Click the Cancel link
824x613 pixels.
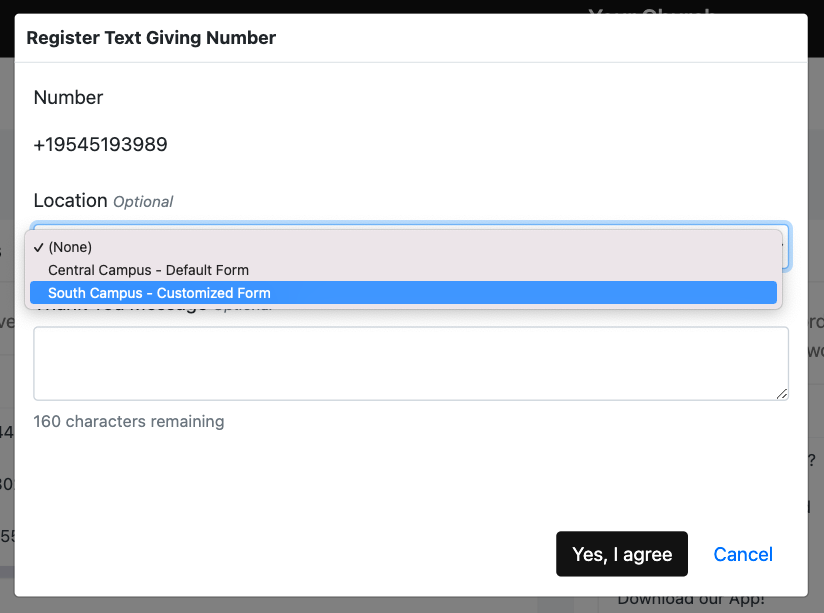[742, 554]
